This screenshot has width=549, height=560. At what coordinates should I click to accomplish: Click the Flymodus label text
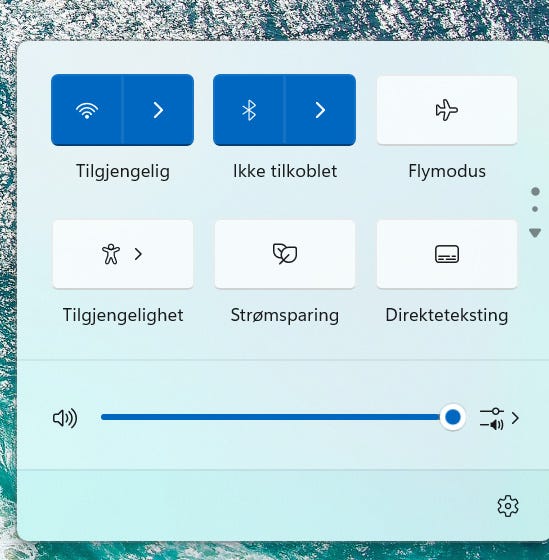[447, 171]
